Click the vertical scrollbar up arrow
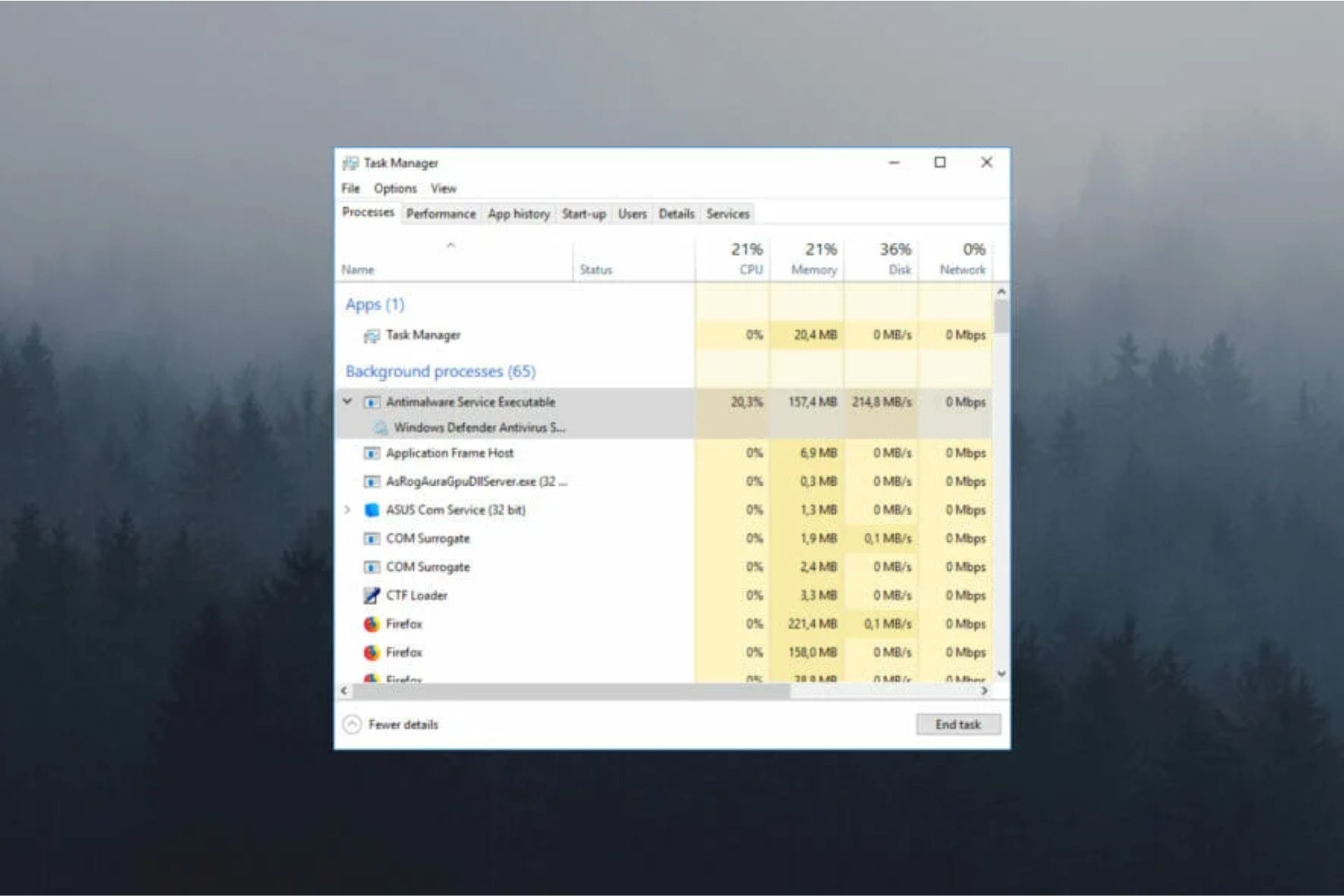The height and width of the screenshot is (896, 1344). [x=1001, y=291]
